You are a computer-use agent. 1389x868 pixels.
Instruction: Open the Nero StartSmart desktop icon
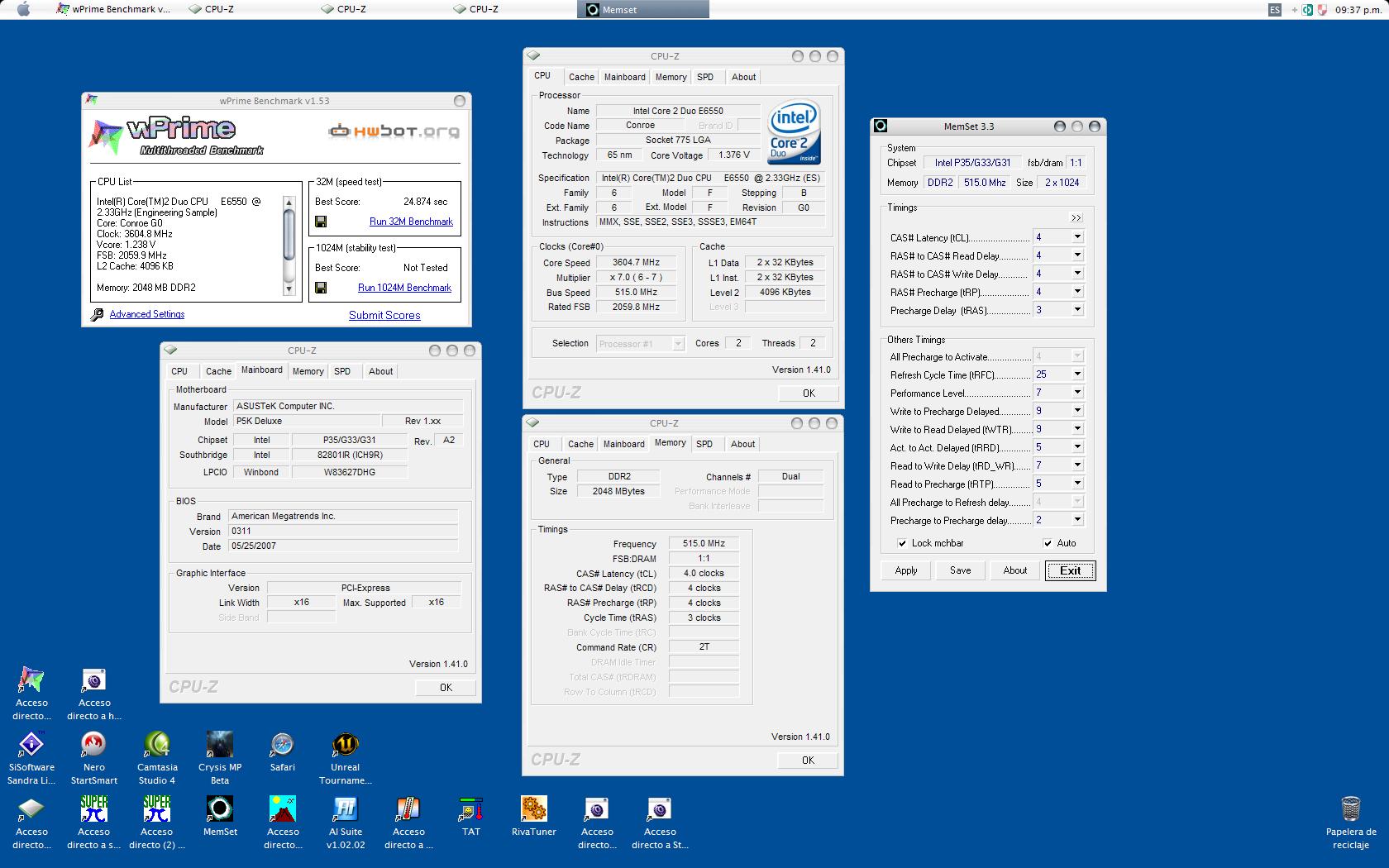(x=94, y=746)
